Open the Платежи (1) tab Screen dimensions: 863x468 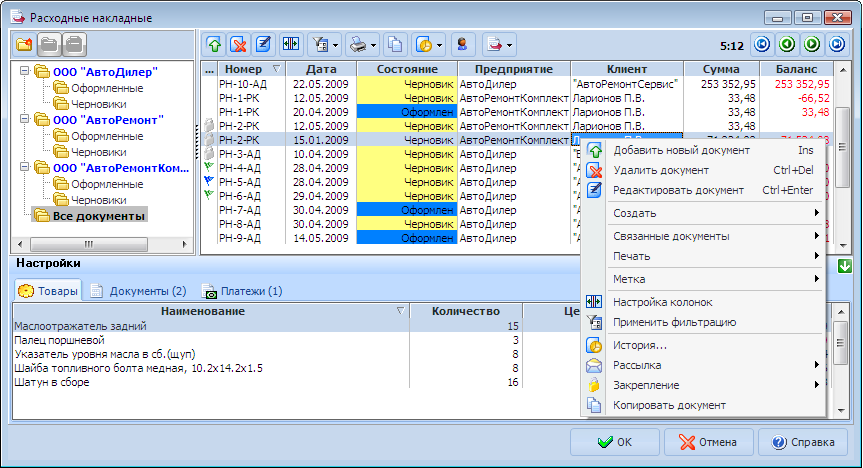click(x=243, y=291)
